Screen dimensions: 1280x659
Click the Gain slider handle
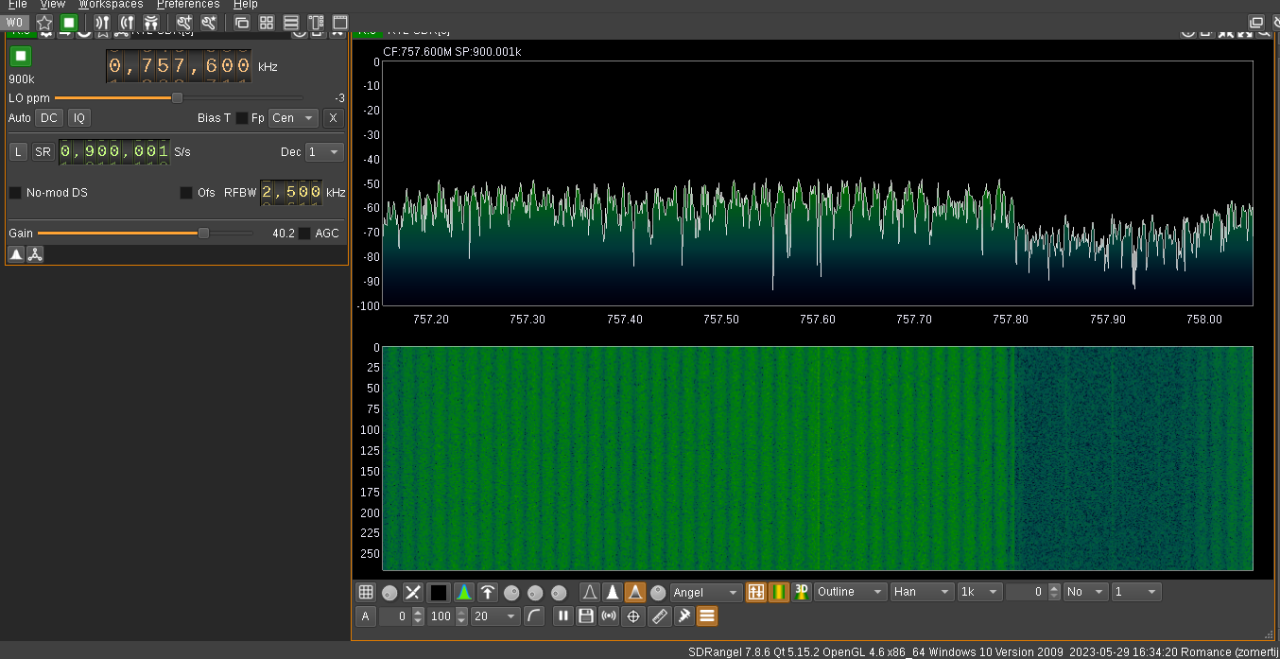click(204, 233)
